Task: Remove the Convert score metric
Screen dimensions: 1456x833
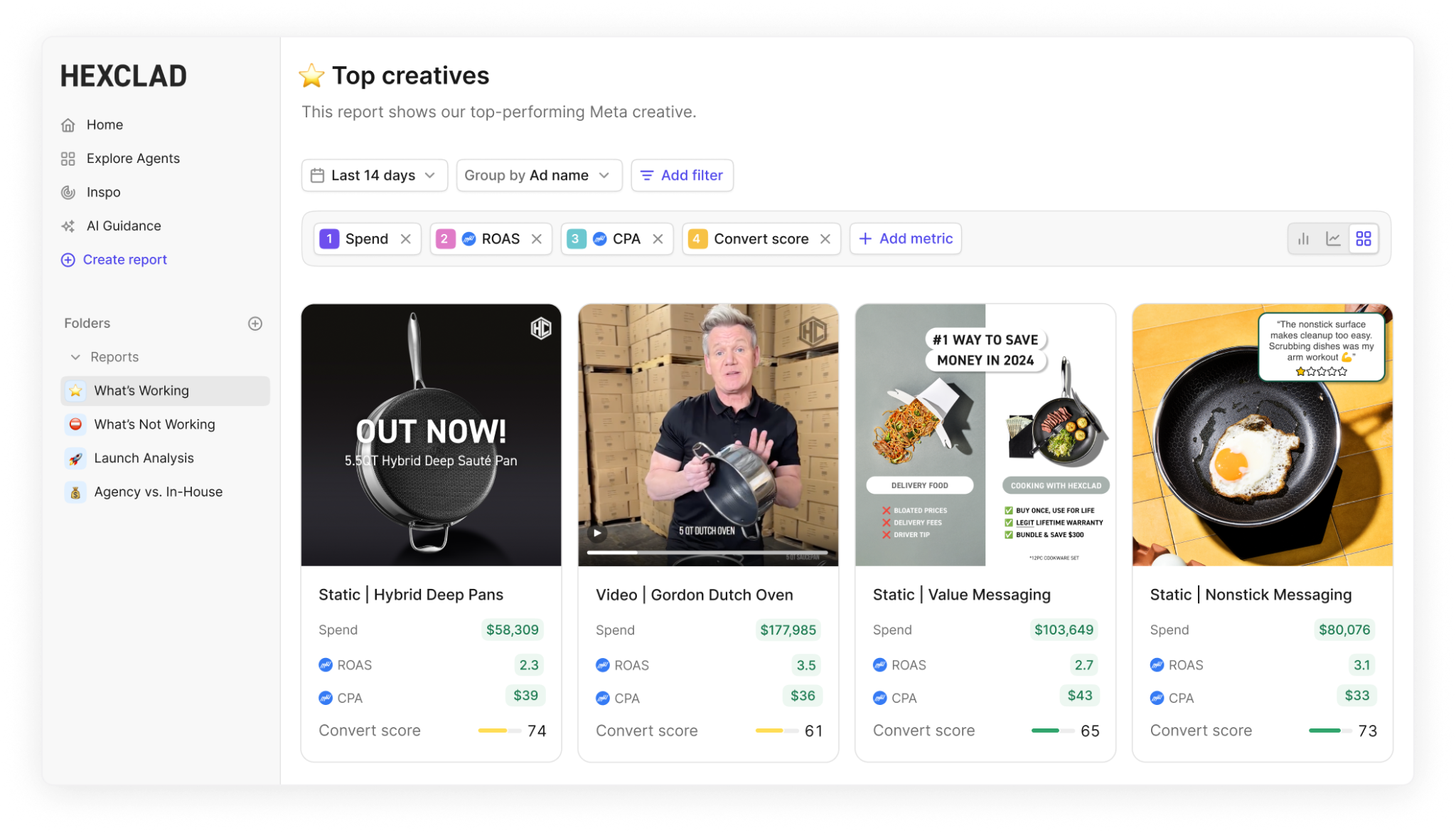Action: pyautogui.click(x=825, y=239)
